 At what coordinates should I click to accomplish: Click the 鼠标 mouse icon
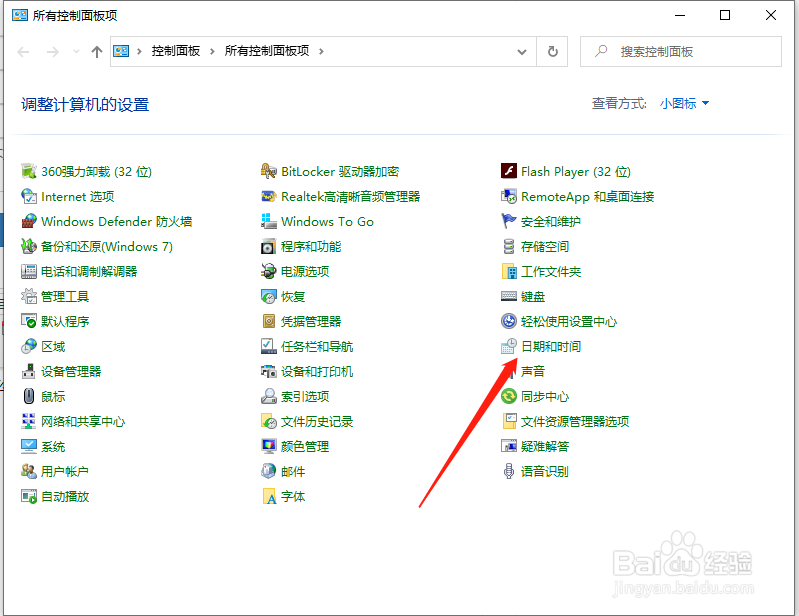[29, 396]
